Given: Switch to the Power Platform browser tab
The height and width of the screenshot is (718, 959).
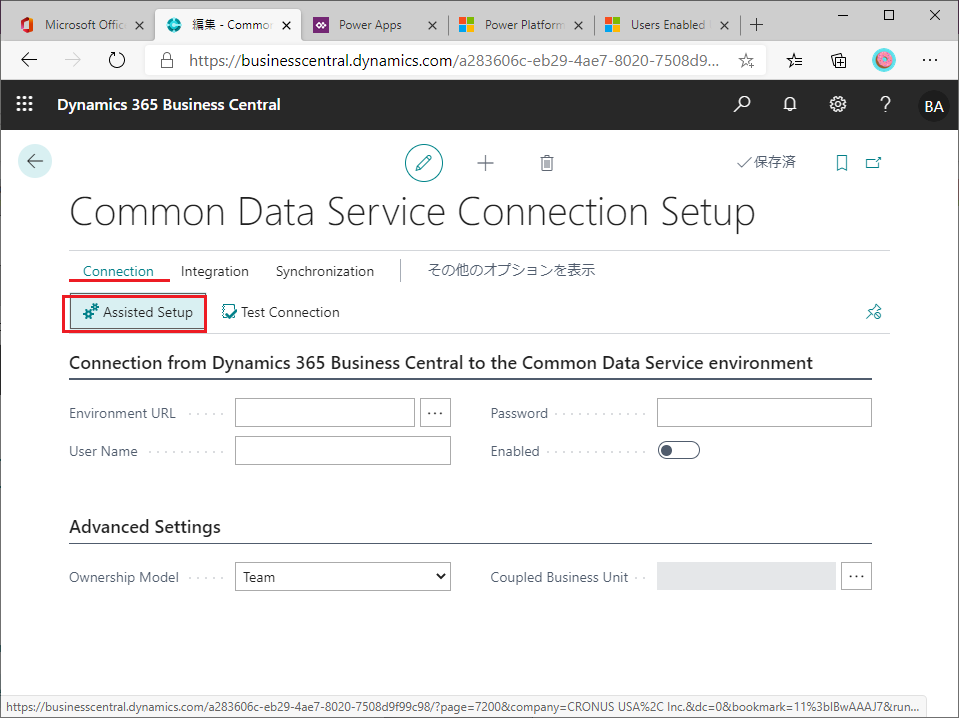Looking at the screenshot, I should (x=522, y=25).
